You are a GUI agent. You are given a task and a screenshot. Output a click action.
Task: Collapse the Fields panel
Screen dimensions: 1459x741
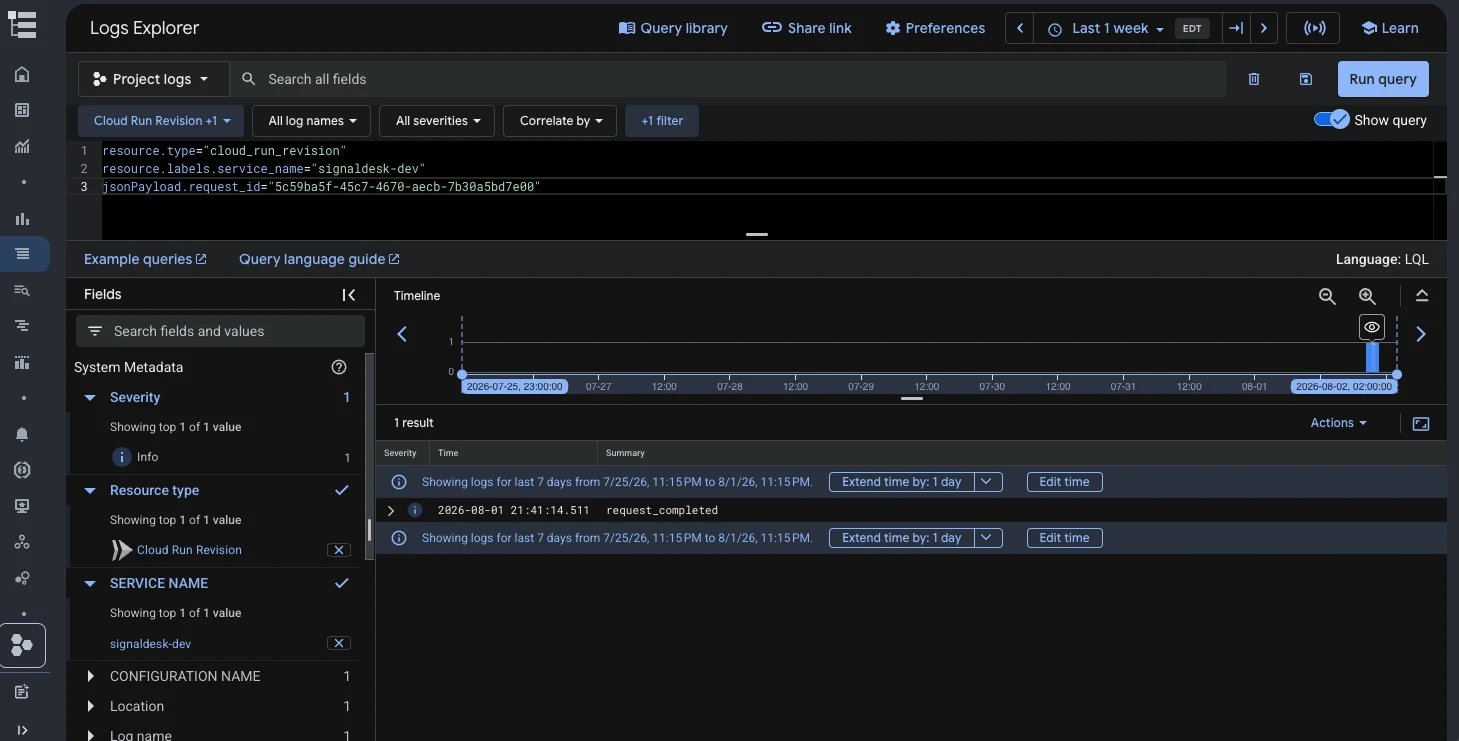click(349, 294)
